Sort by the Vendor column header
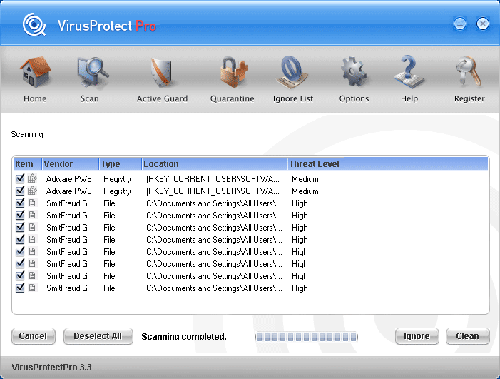 70,164
